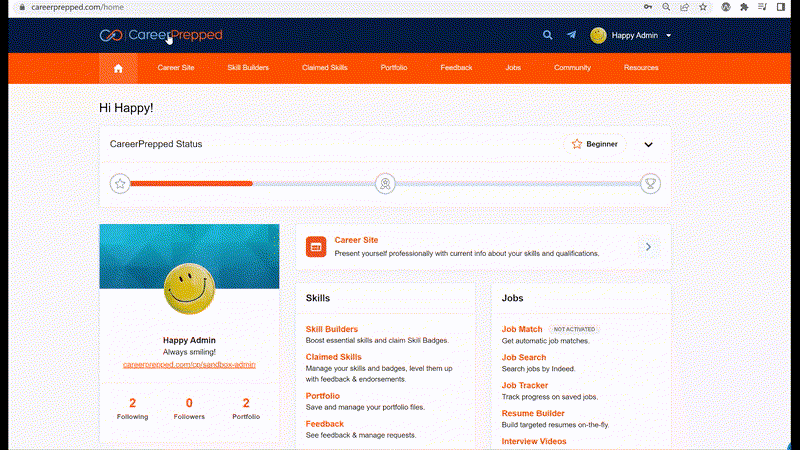View the 0 Followers count

pyautogui.click(x=189, y=409)
